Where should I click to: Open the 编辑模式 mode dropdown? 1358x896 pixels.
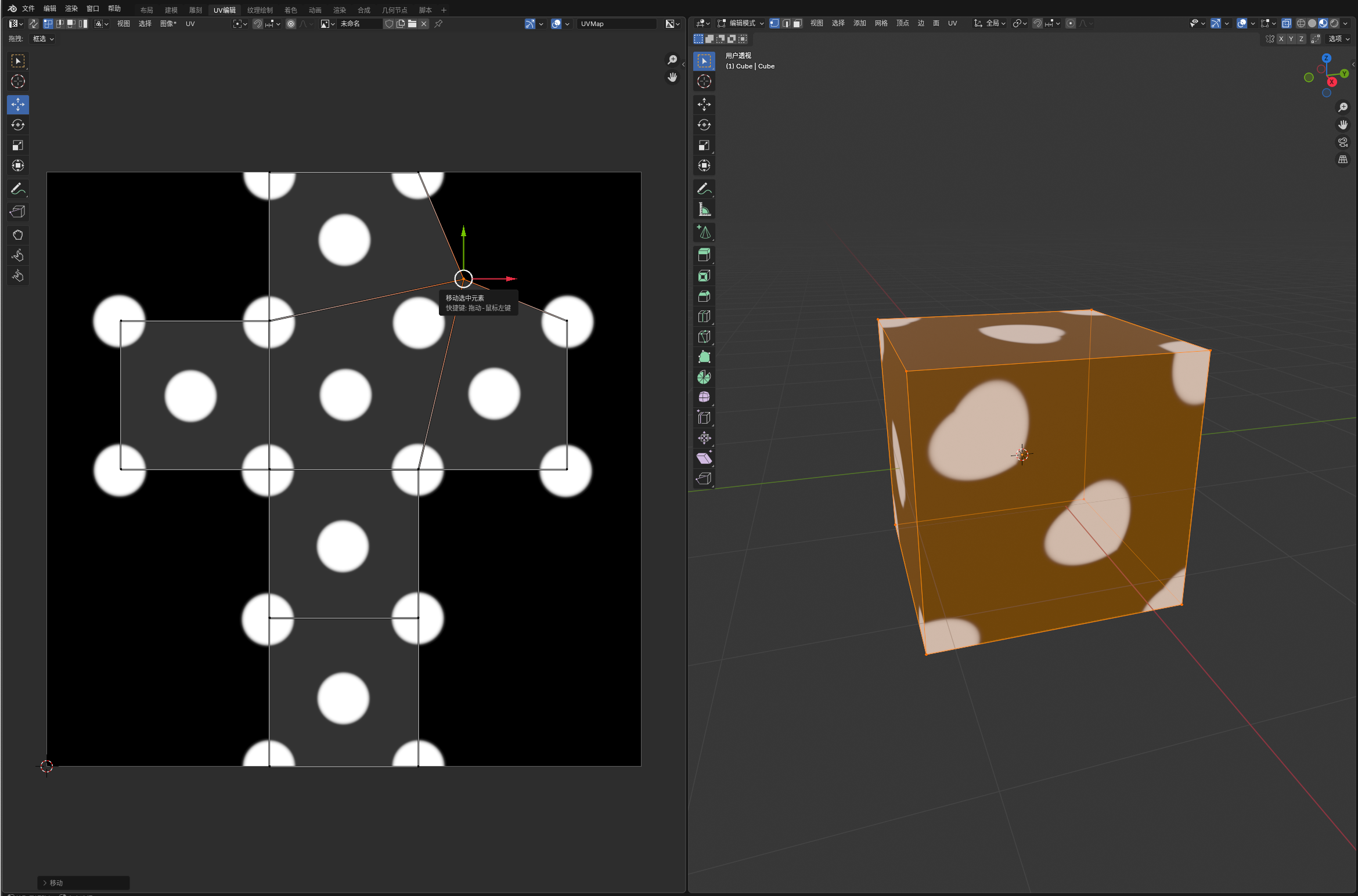(x=741, y=23)
